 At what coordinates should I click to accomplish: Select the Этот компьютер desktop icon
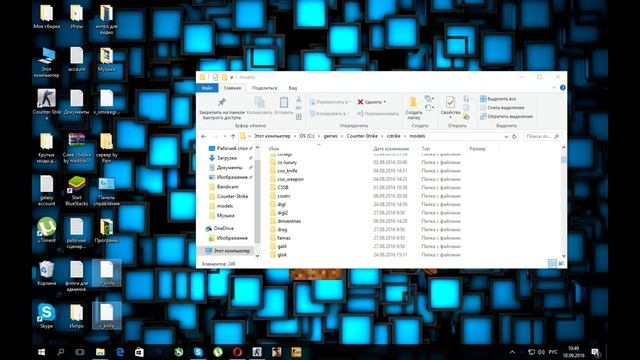pyautogui.click(x=46, y=62)
